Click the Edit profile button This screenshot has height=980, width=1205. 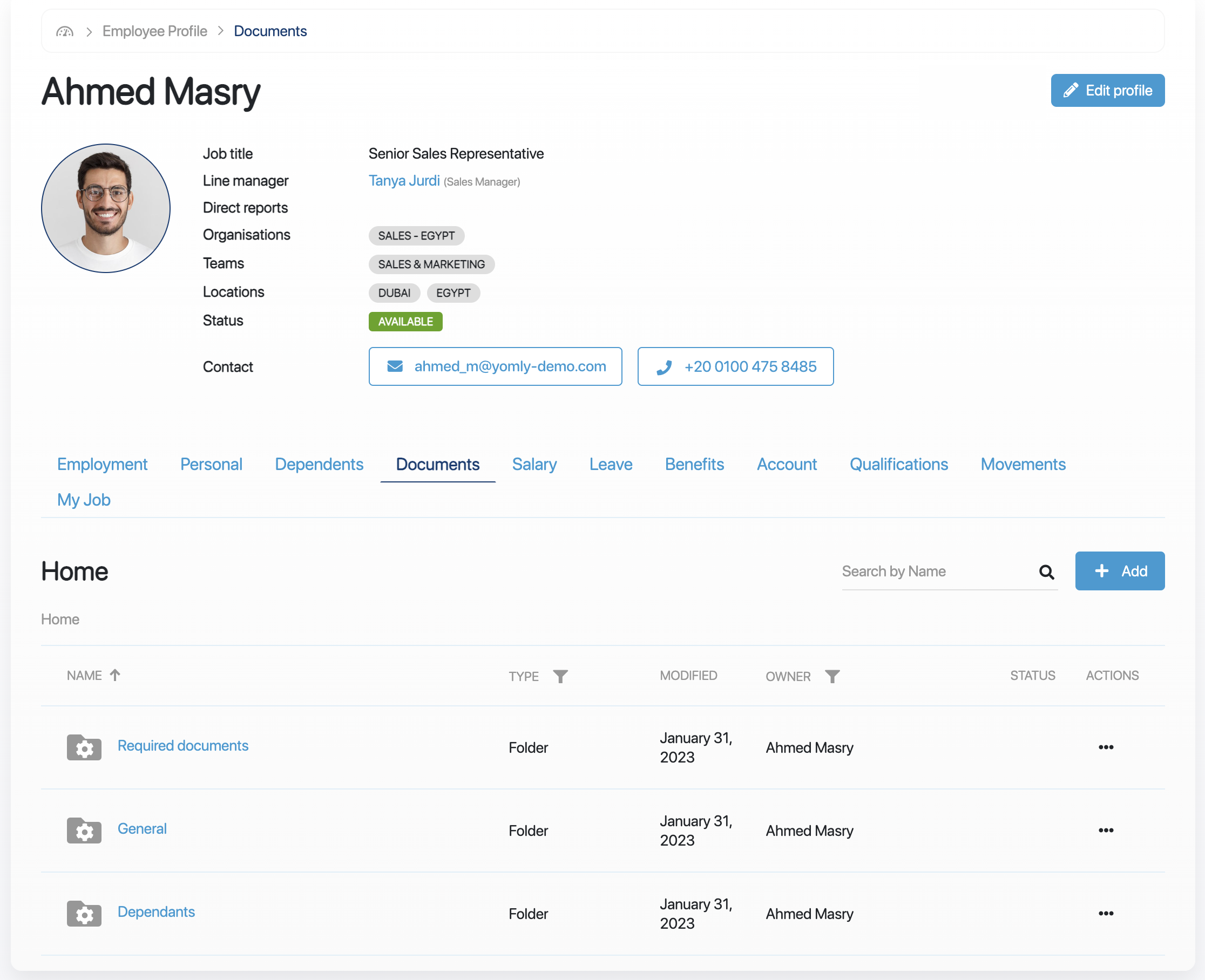coord(1107,90)
